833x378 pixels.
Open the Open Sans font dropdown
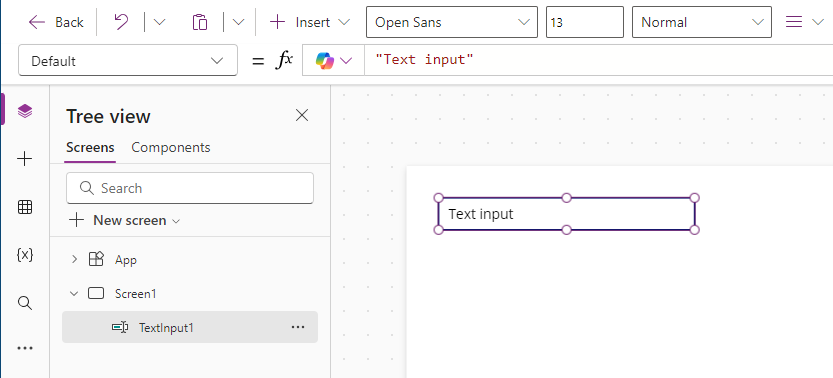452,22
